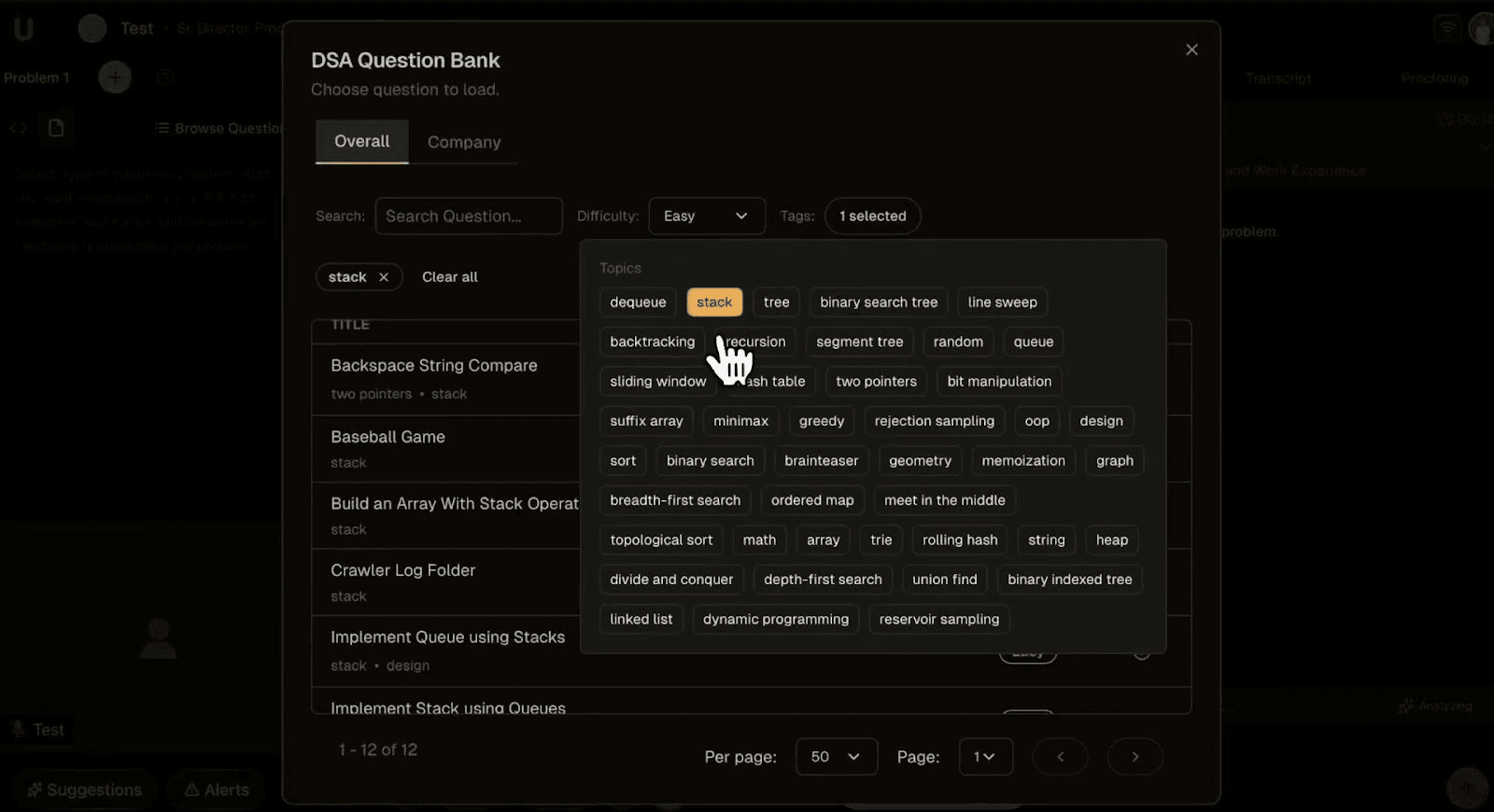Focus the Search Question input field
1494x812 pixels.
click(x=469, y=216)
